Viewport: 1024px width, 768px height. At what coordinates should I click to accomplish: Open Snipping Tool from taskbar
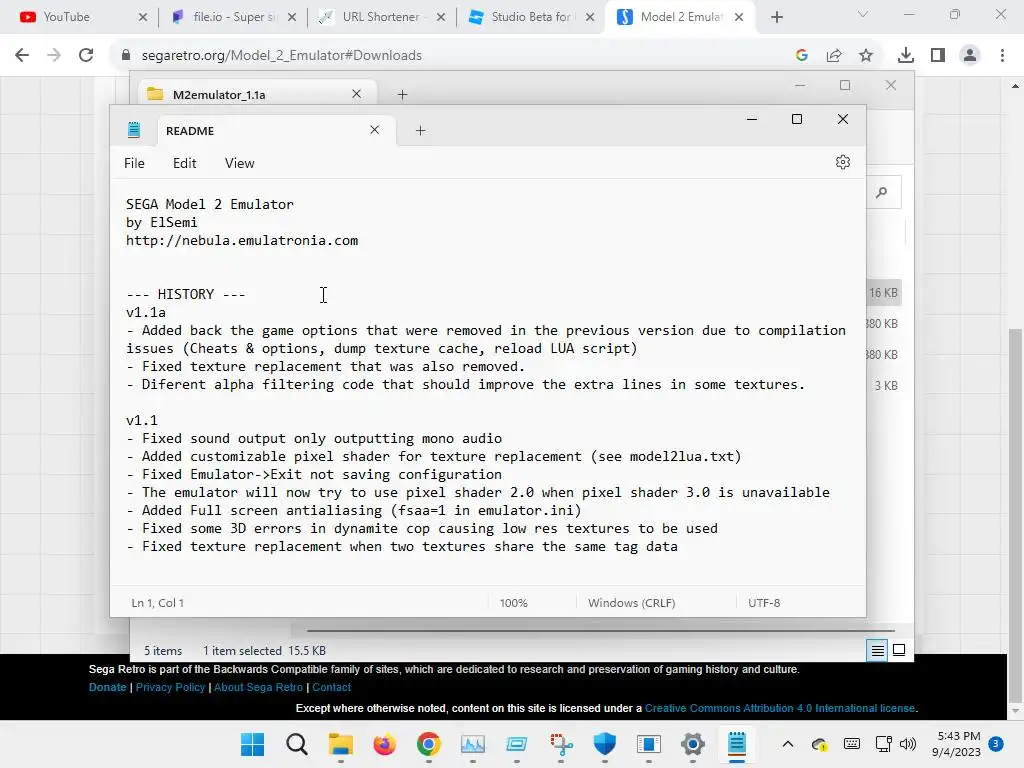click(x=561, y=744)
